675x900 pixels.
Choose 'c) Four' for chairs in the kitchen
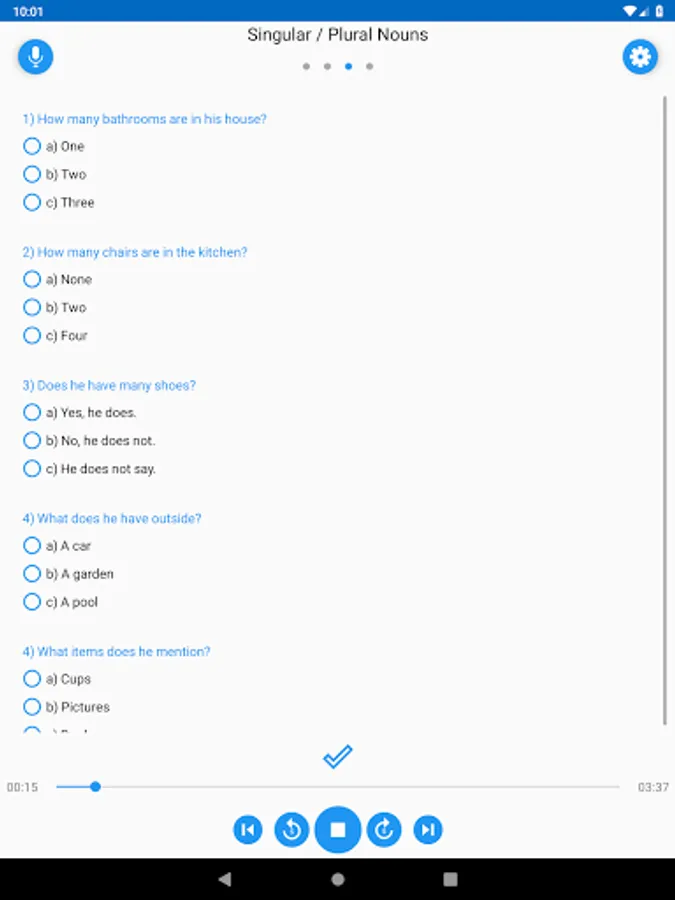pos(32,335)
